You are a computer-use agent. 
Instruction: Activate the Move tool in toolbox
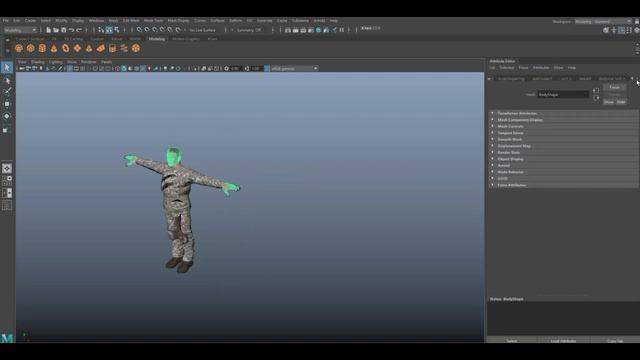(x=7, y=104)
